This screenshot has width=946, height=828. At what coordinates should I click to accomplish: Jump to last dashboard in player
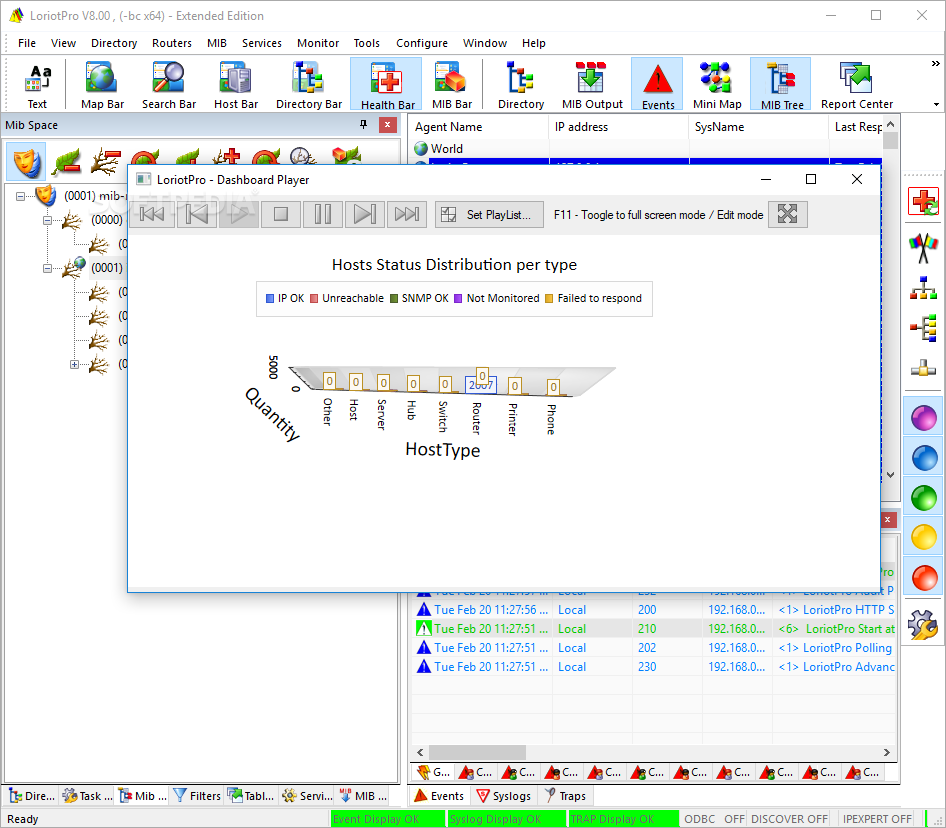tap(407, 214)
